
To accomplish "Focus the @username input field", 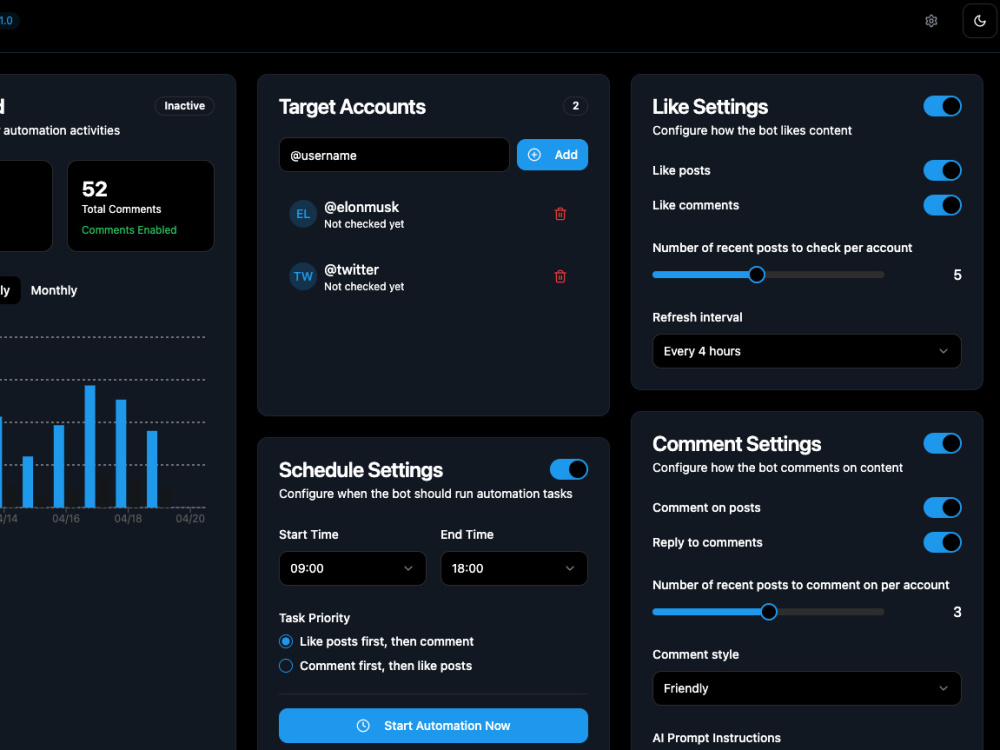I will click(394, 155).
